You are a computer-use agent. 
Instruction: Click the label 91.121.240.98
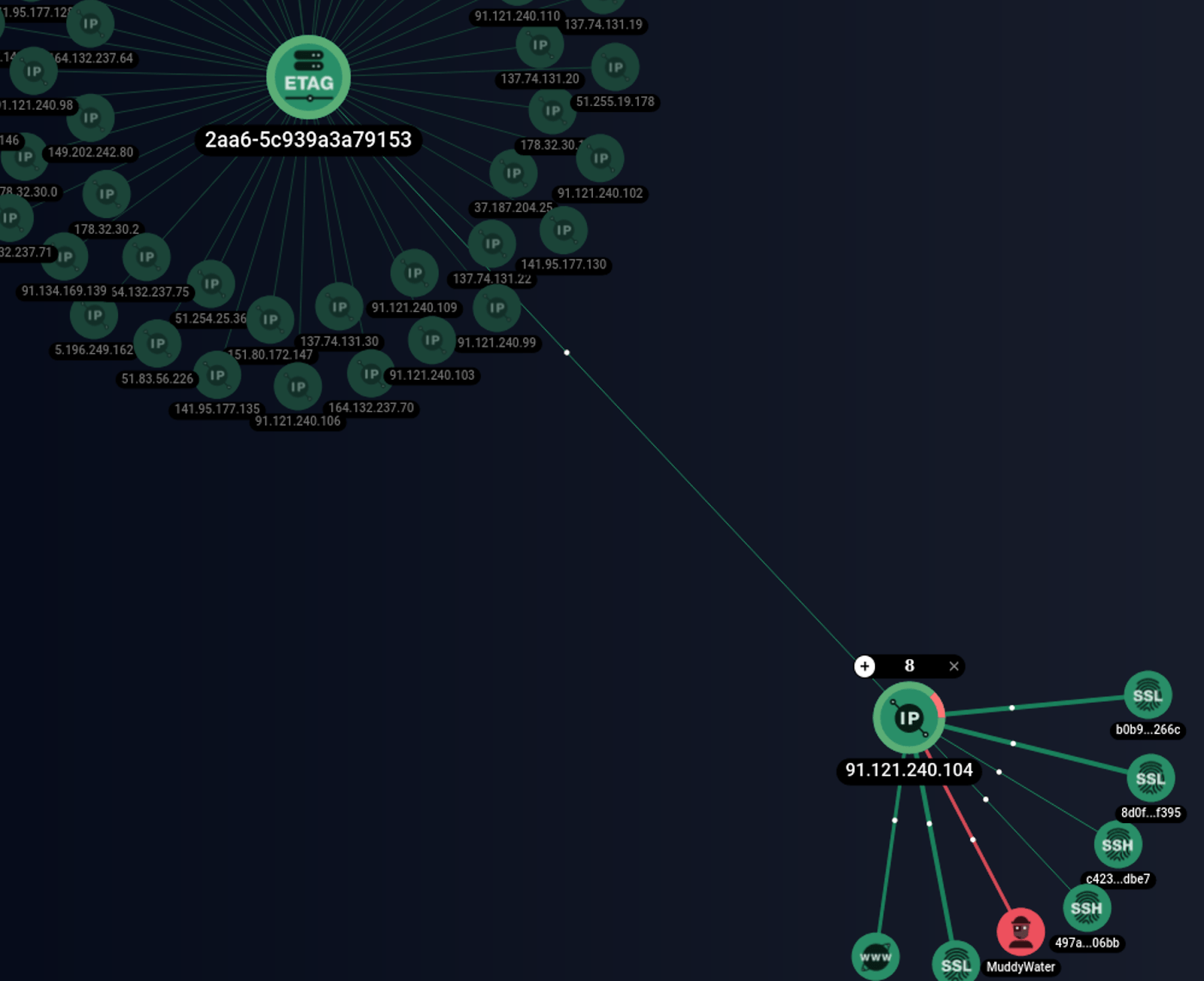click(x=36, y=105)
